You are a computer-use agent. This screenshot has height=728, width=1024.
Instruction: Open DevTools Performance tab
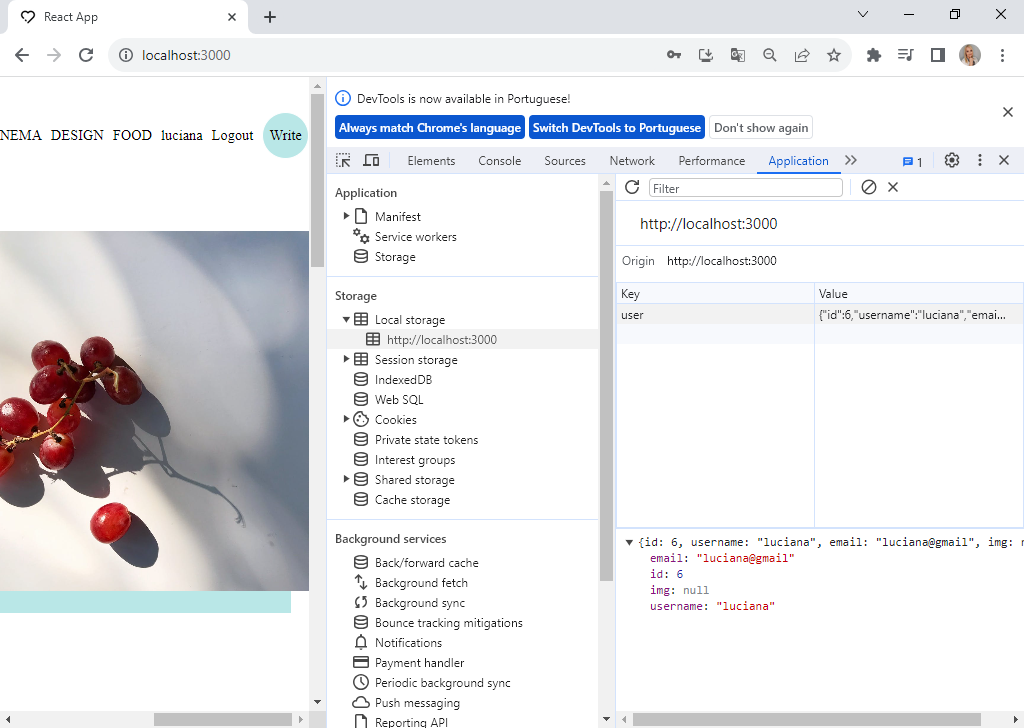712,161
